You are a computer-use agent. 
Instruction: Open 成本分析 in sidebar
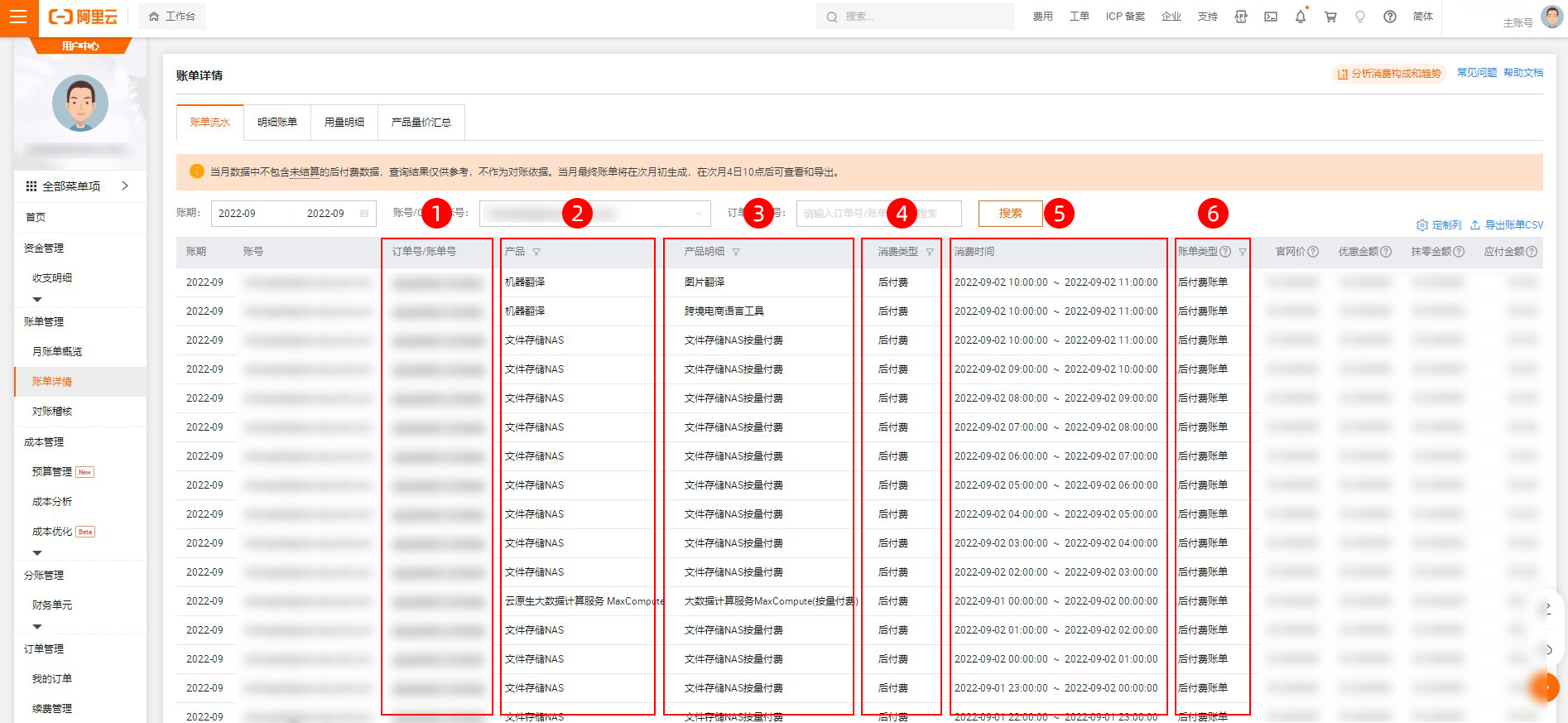click(52, 502)
